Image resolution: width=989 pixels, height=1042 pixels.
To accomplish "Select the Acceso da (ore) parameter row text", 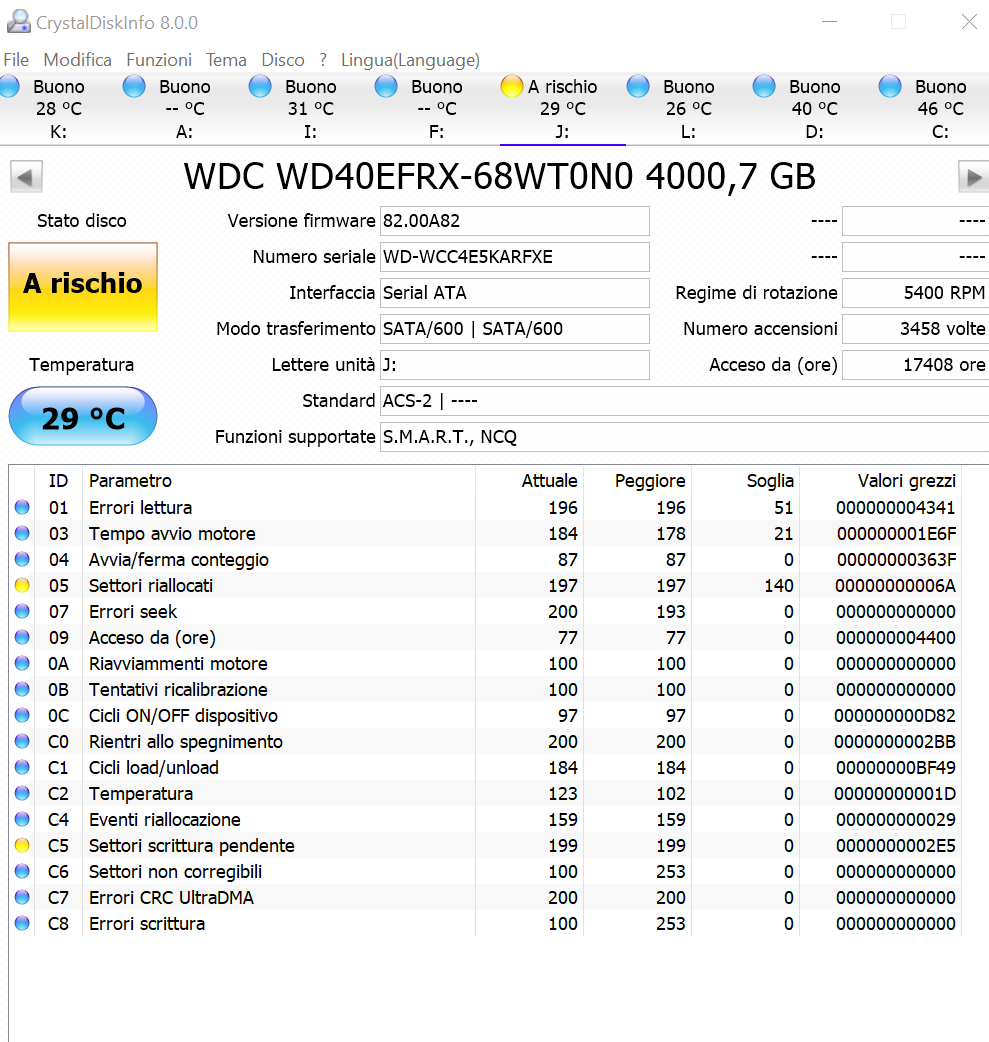I will coord(152,637).
